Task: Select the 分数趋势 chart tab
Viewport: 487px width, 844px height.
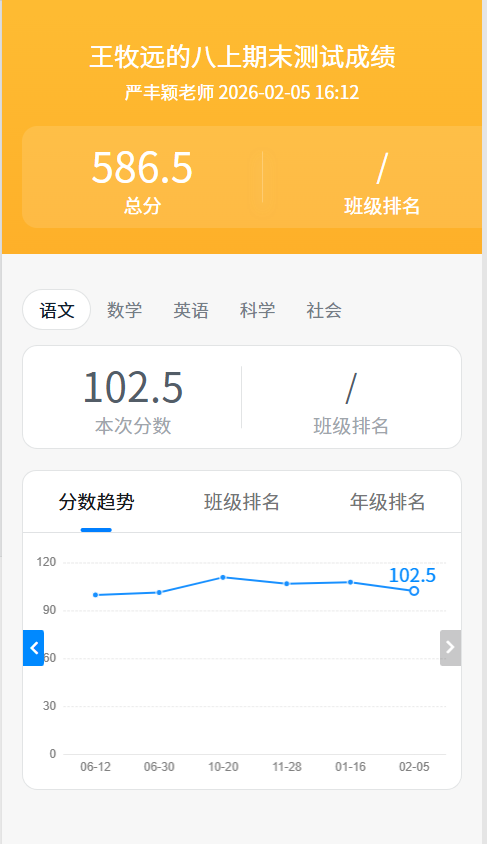Action: 96,502
